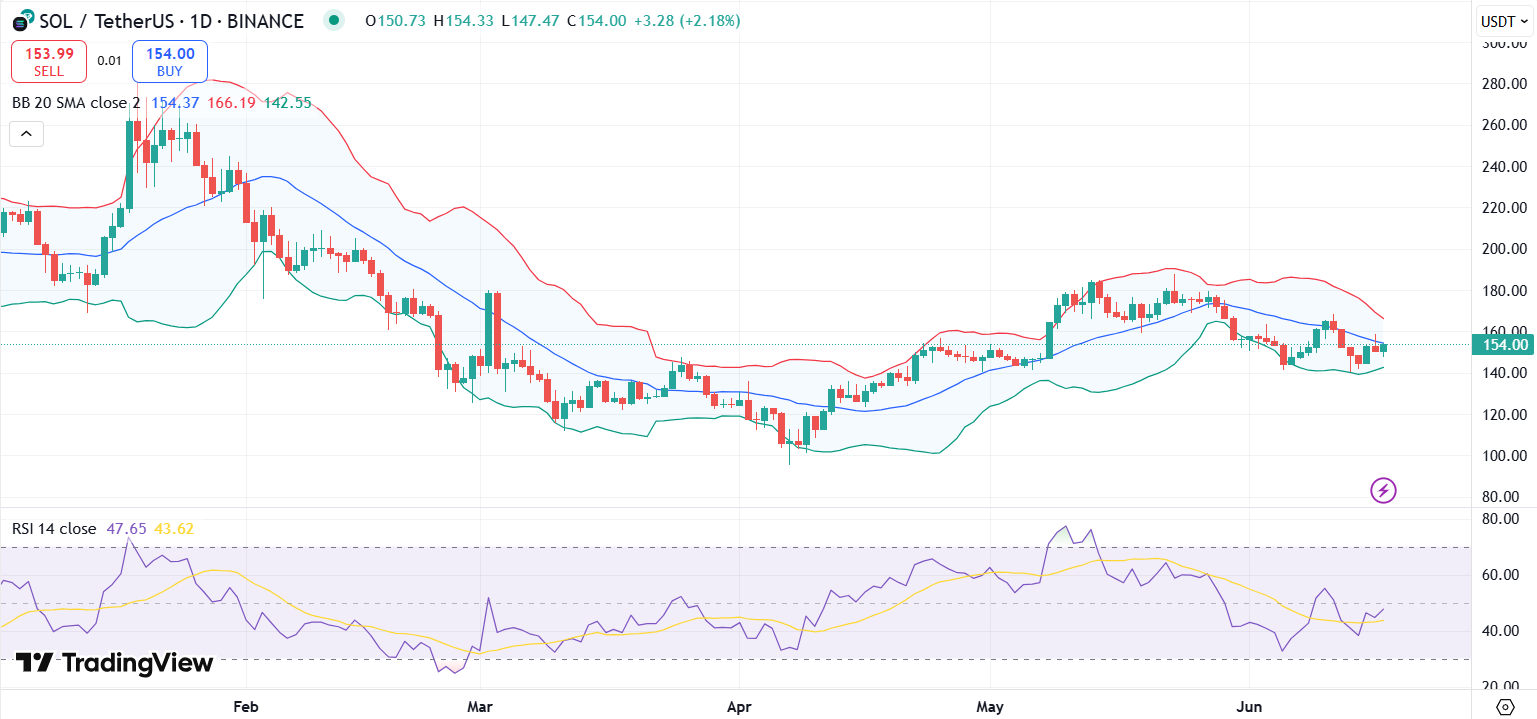
Task: Collapse the legend with the up arrow
Action: pyautogui.click(x=26, y=133)
